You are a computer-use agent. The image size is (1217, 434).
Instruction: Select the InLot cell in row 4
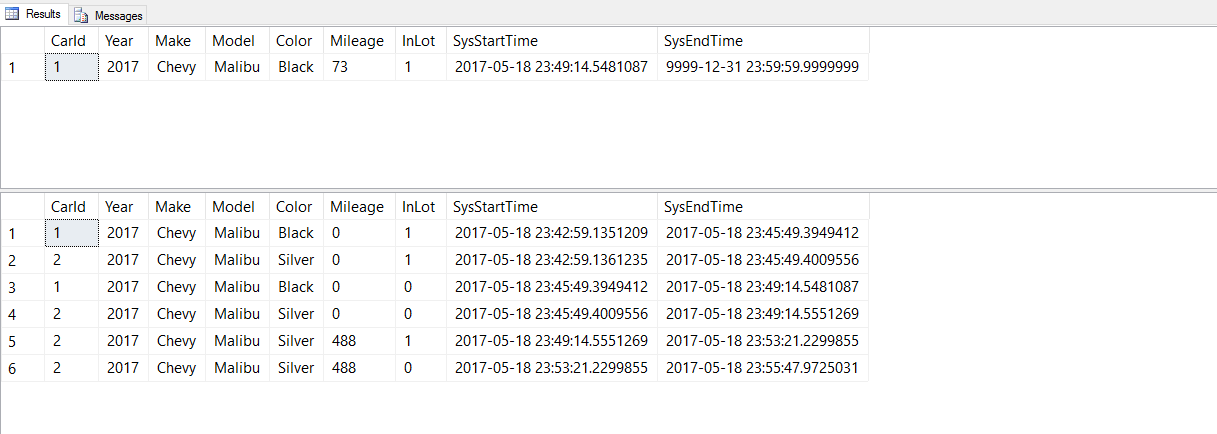[407, 314]
